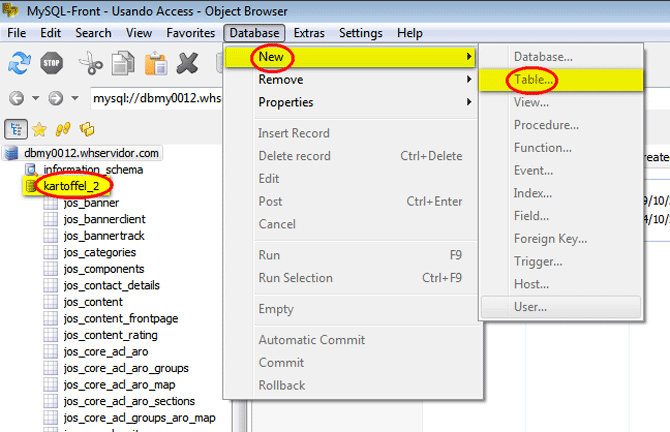
Task: Click Rollback menu entry
Action: tap(350, 385)
